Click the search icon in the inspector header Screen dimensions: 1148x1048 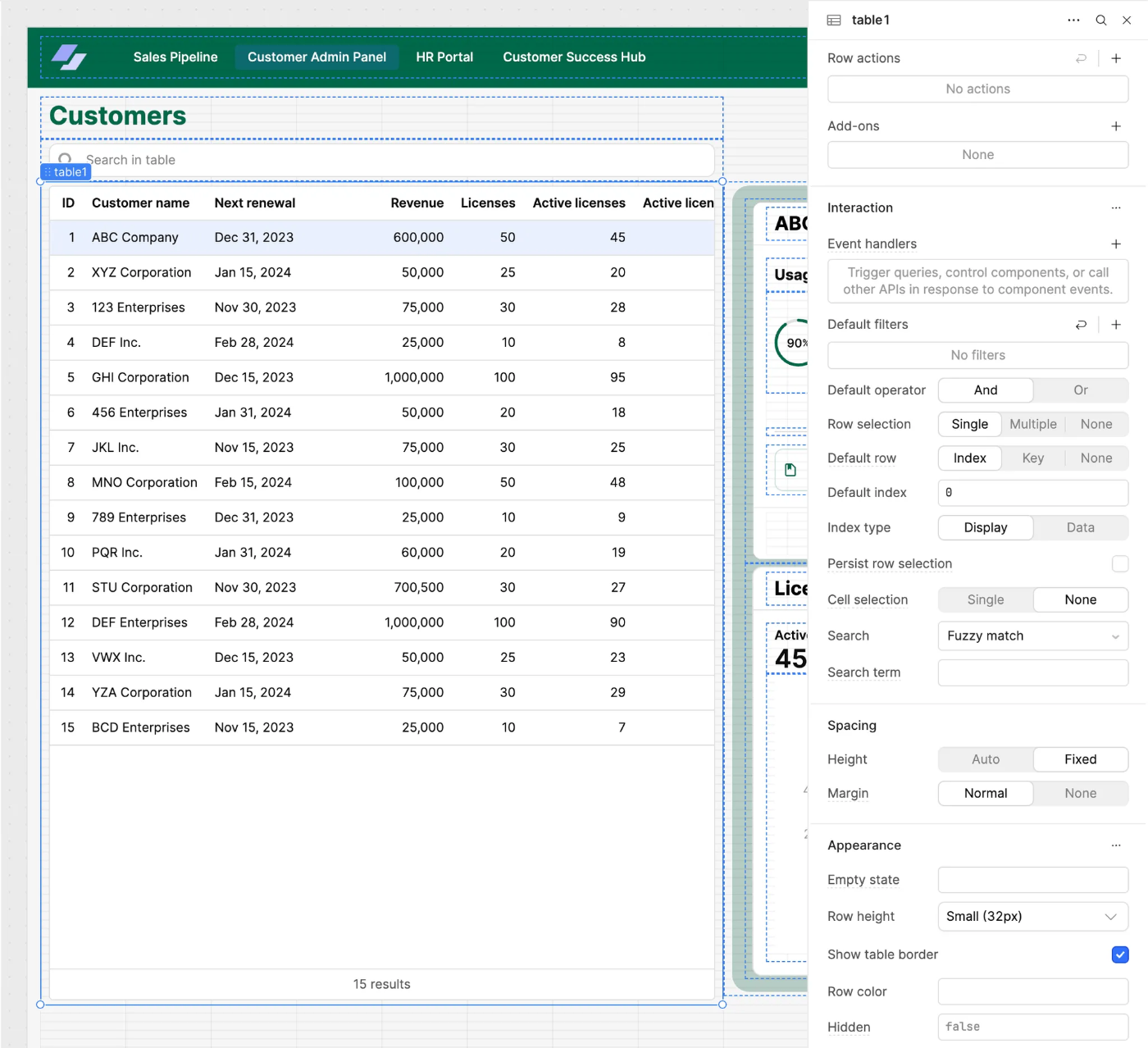(x=1101, y=20)
